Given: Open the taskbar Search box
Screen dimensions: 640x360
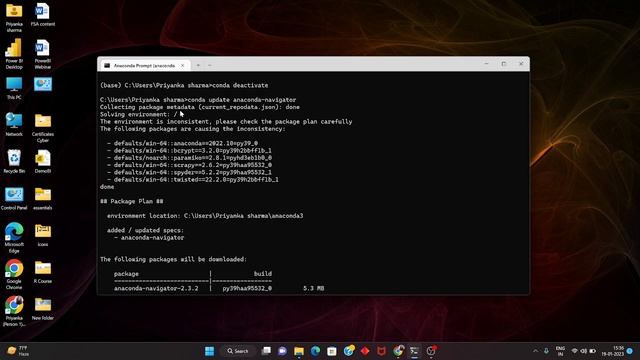Looking at the screenshot, I should 238,351.
